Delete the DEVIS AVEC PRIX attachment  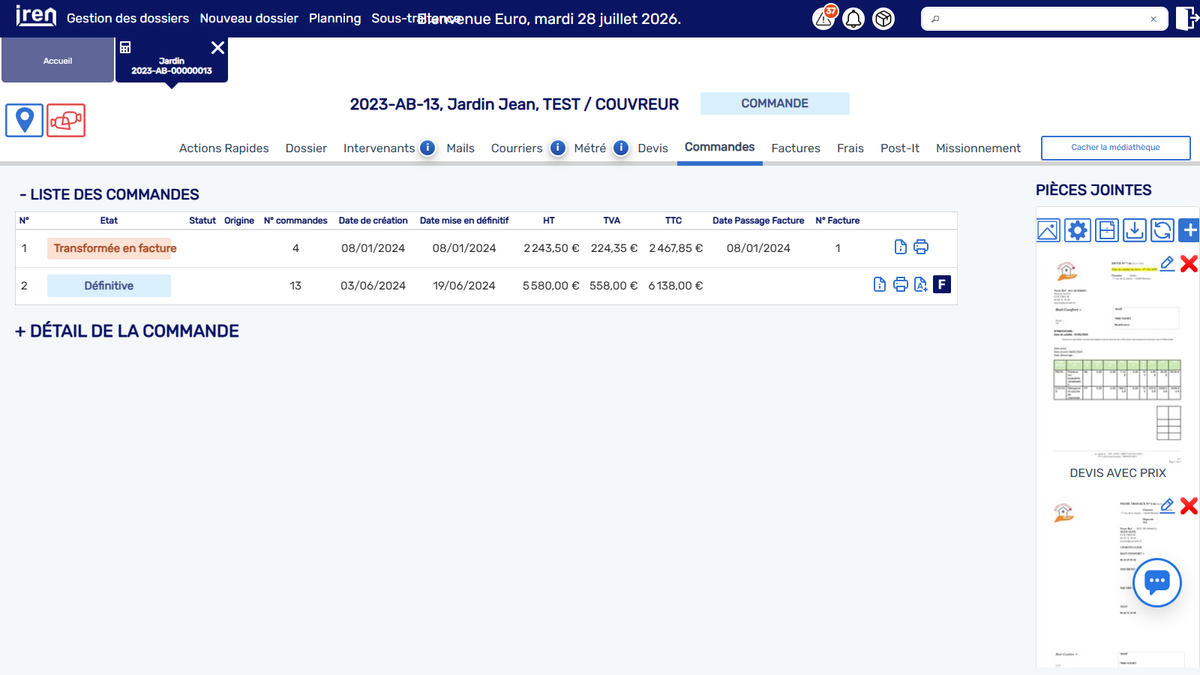(1189, 264)
